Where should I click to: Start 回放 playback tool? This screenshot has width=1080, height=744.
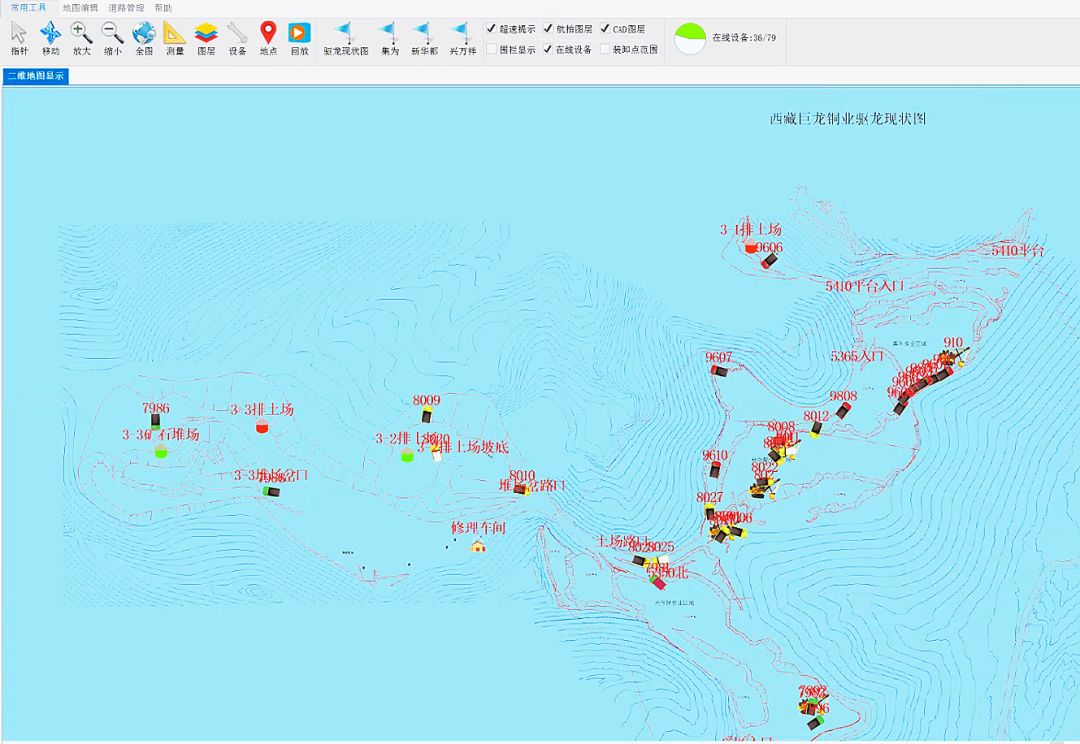pyautogui.click(x=300, y=39)
